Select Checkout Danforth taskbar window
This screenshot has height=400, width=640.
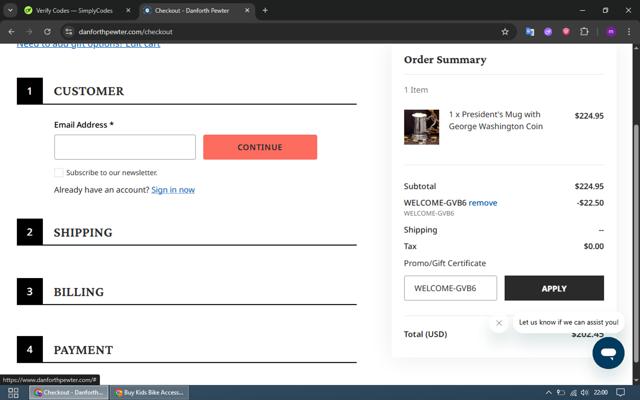(x=69, y=393)
